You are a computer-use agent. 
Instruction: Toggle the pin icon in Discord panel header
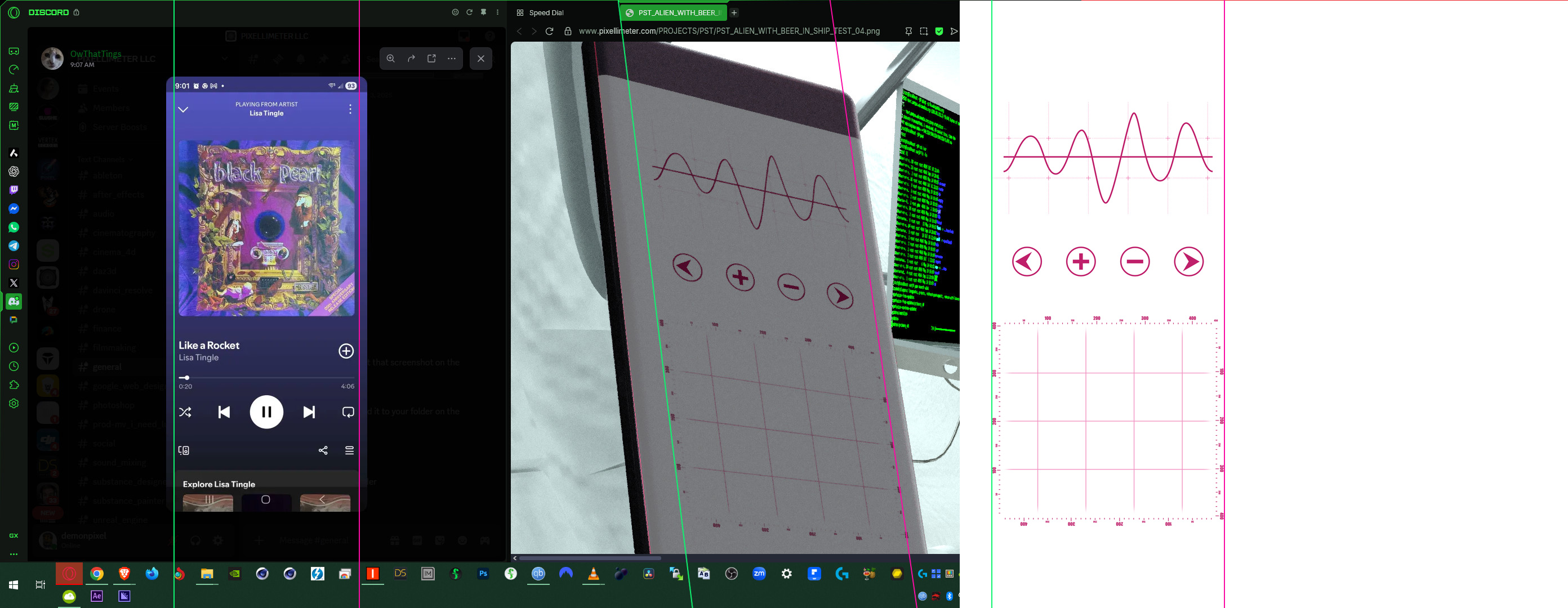click(x=483, y=12)
